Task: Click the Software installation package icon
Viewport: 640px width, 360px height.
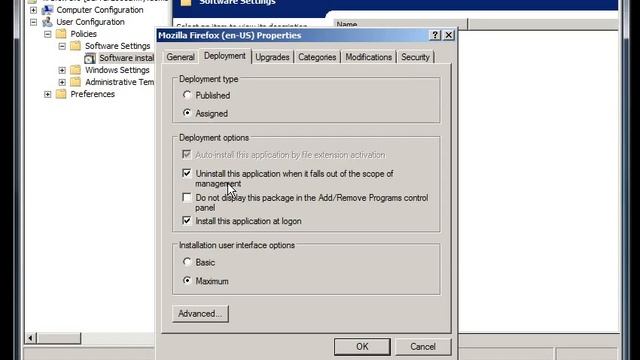Action: (x=90, y=58)
